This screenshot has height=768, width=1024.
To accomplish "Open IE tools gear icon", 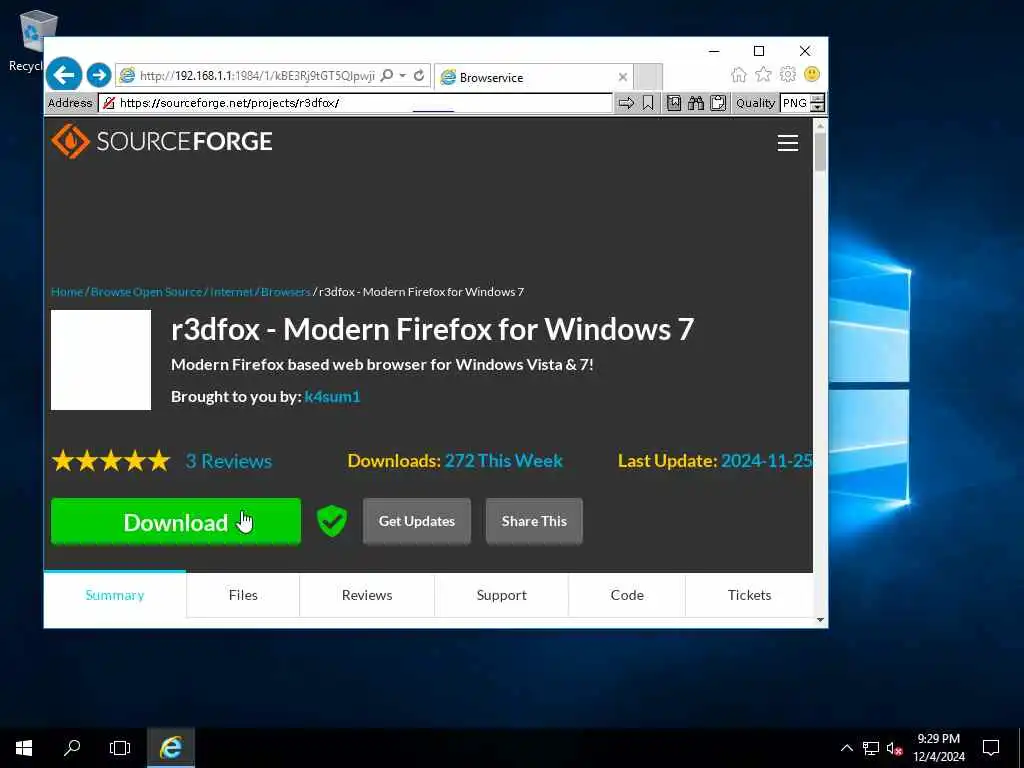I will pos(788,74).
